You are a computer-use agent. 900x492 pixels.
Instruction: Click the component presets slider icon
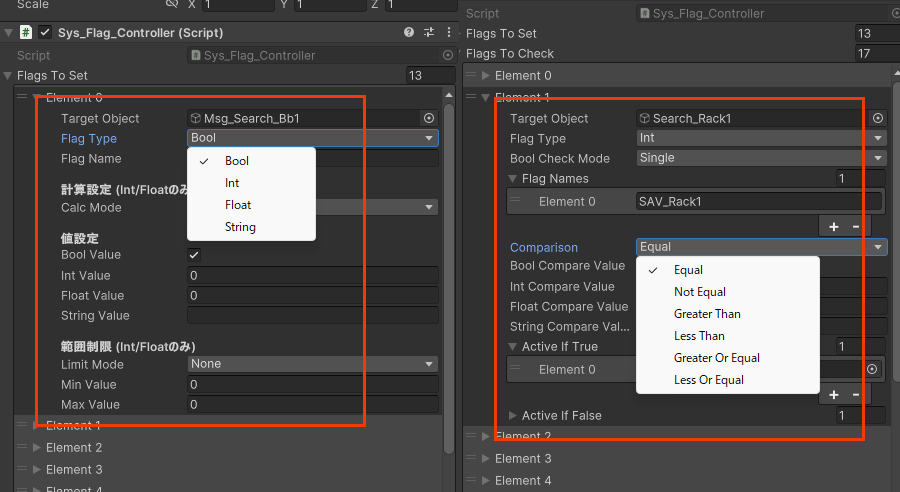point(429,33)
